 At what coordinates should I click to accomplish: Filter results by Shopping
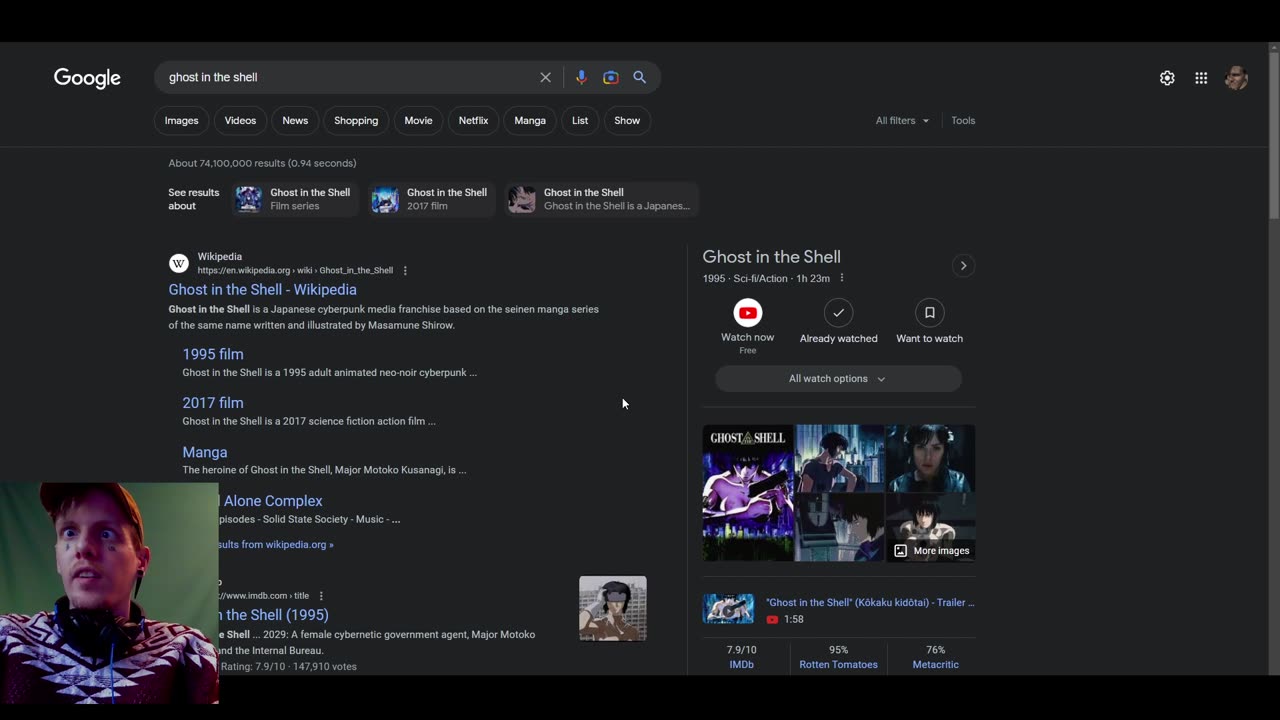356,121
